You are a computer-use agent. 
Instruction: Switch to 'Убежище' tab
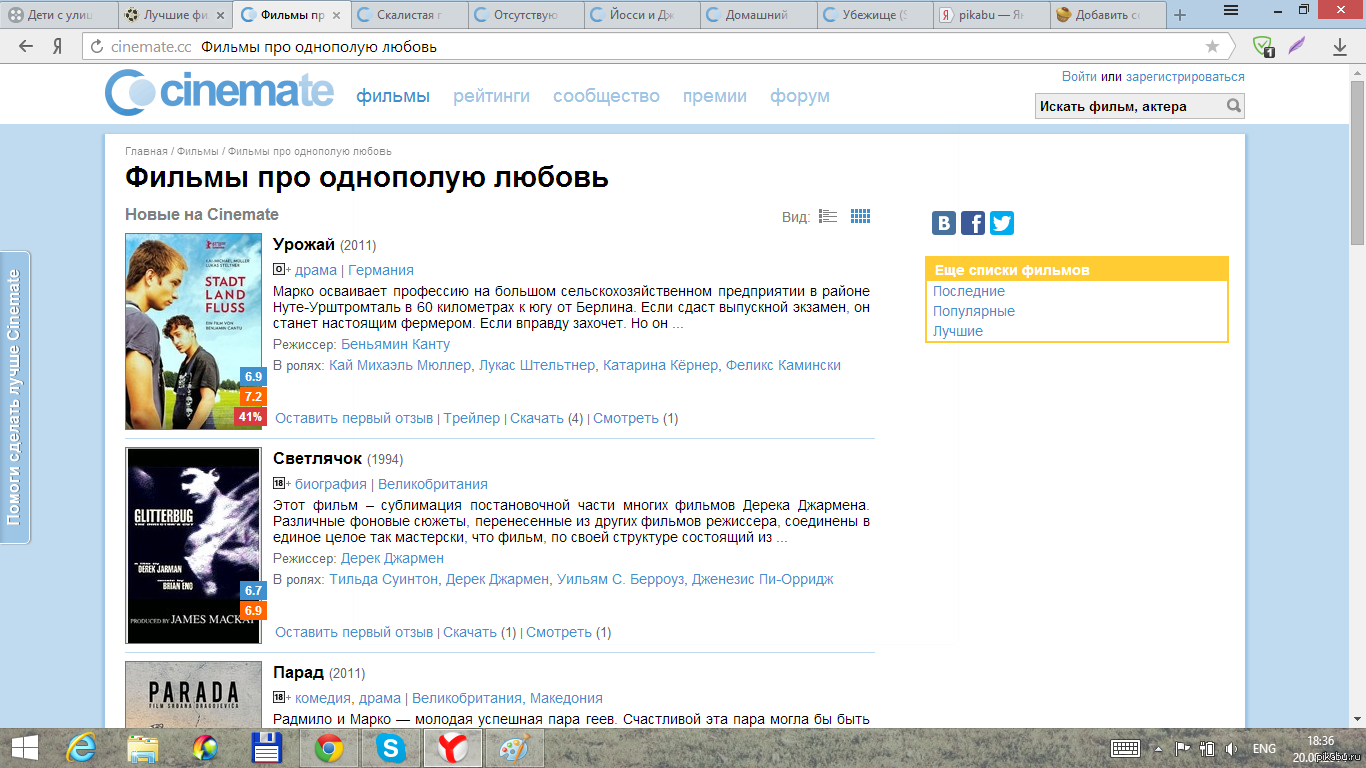(x=877, y=15)
